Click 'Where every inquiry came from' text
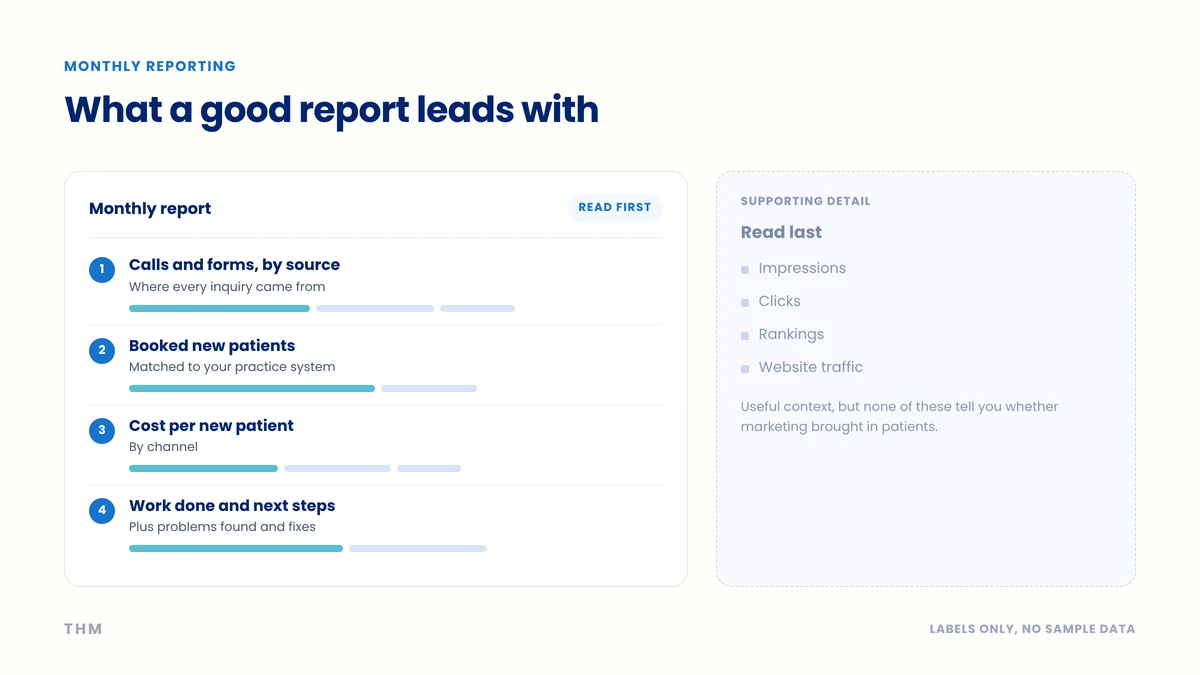The image size is (1200, 675). (x=227, y=287)
